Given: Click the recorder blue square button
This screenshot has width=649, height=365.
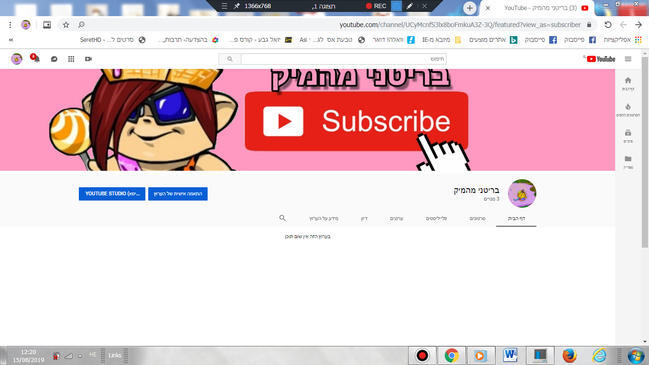Looking at the screenshot, I should pos(397,6).
